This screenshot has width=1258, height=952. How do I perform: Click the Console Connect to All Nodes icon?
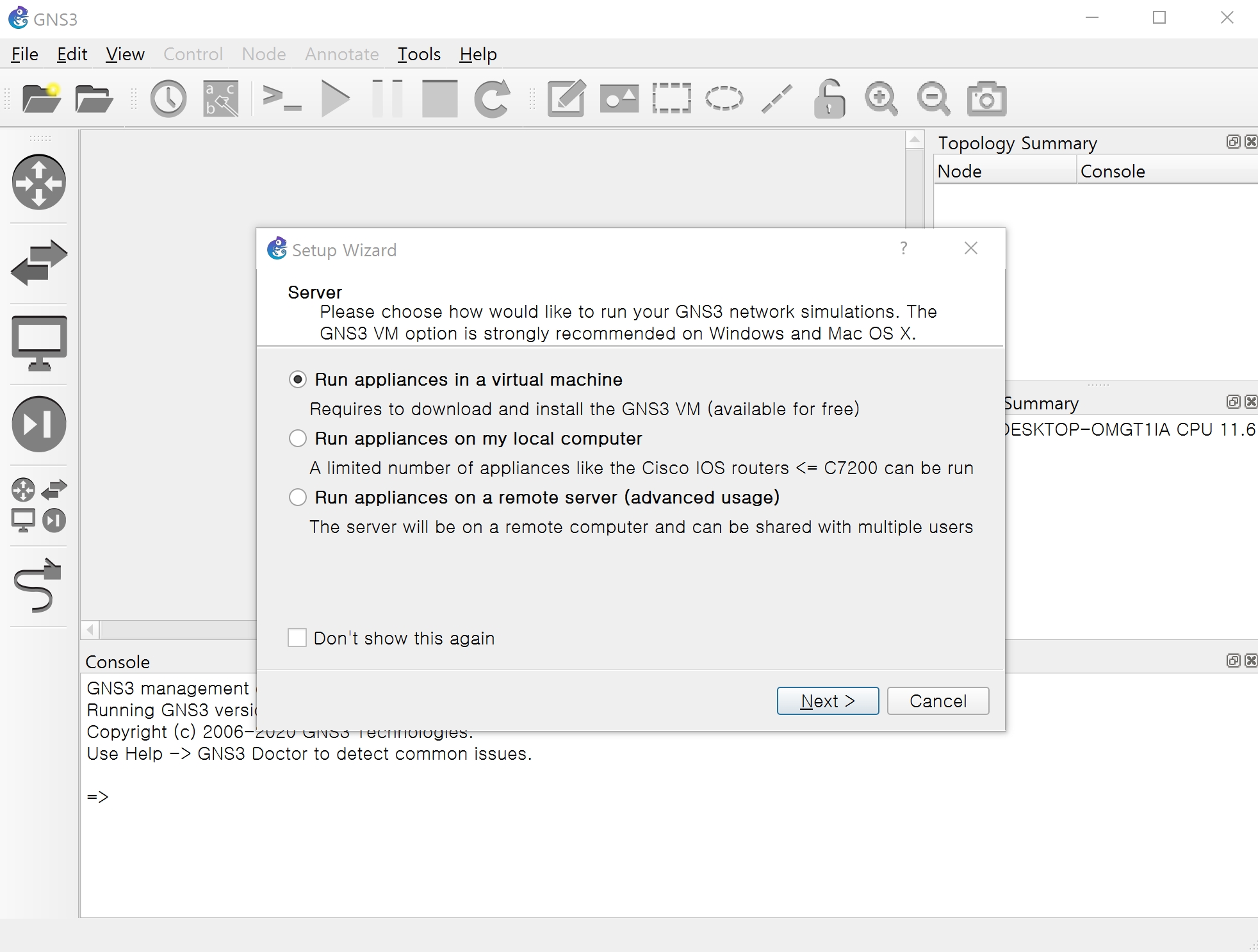tap(282, 99)
